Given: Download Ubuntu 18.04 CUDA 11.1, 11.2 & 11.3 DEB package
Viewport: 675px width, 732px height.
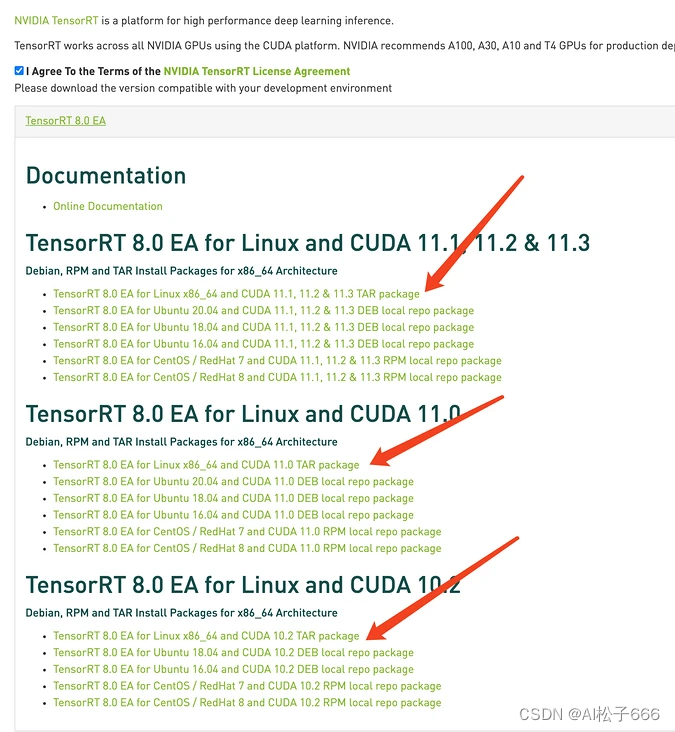Looking at the screenshot, I should click(263, 328).
